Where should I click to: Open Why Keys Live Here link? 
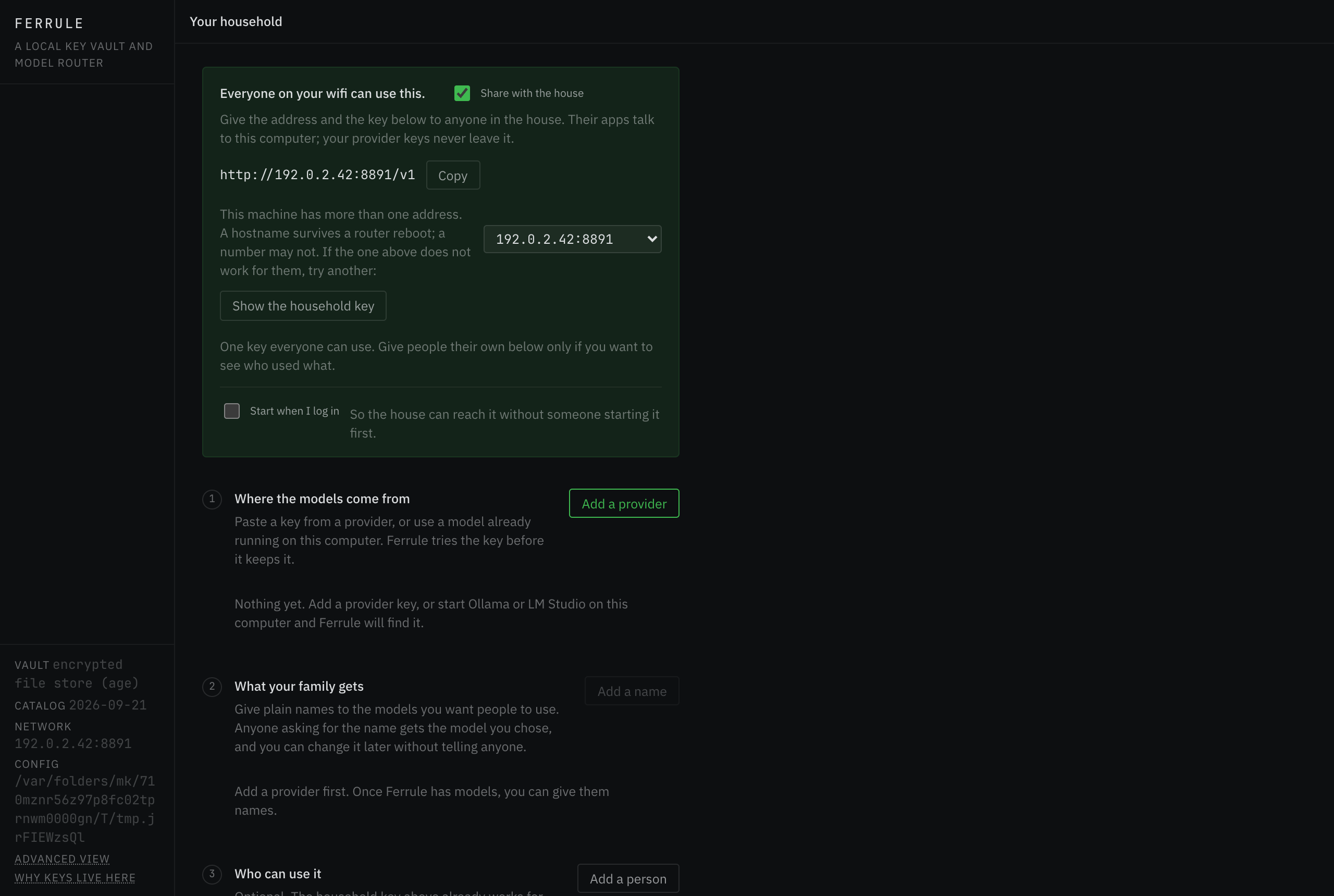(75, 878)
